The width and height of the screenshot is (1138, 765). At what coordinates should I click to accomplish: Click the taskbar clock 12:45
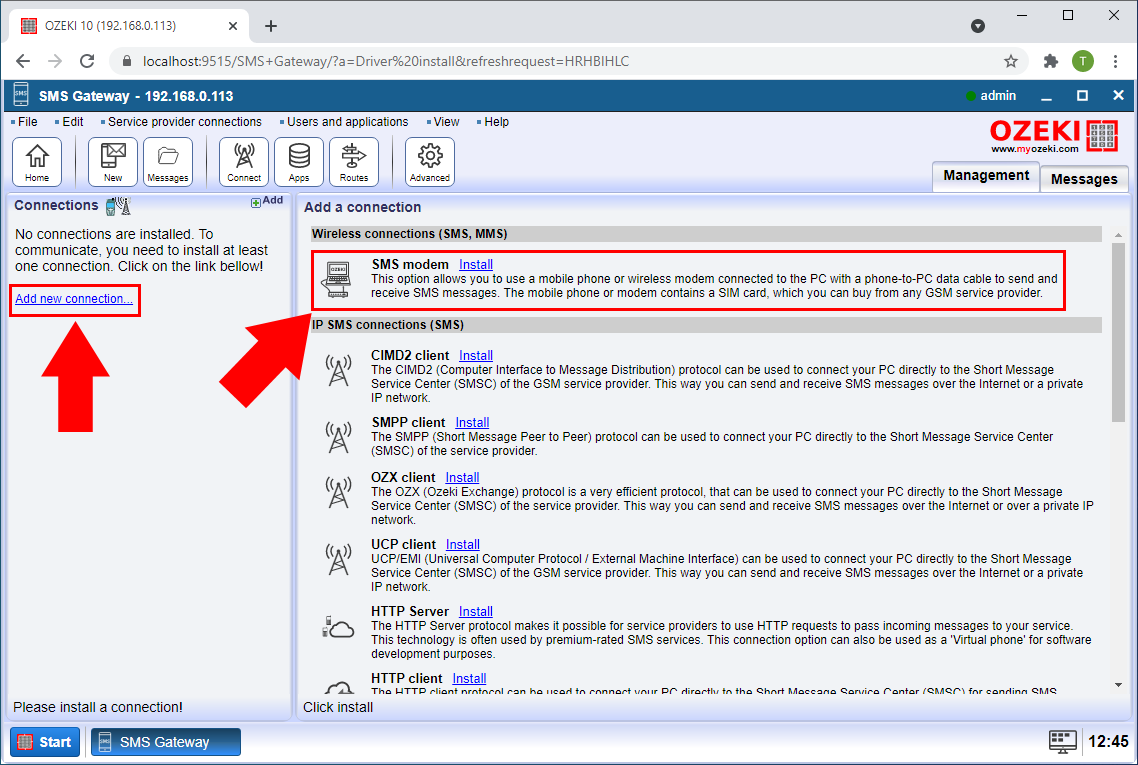(x=1108, y=742)
